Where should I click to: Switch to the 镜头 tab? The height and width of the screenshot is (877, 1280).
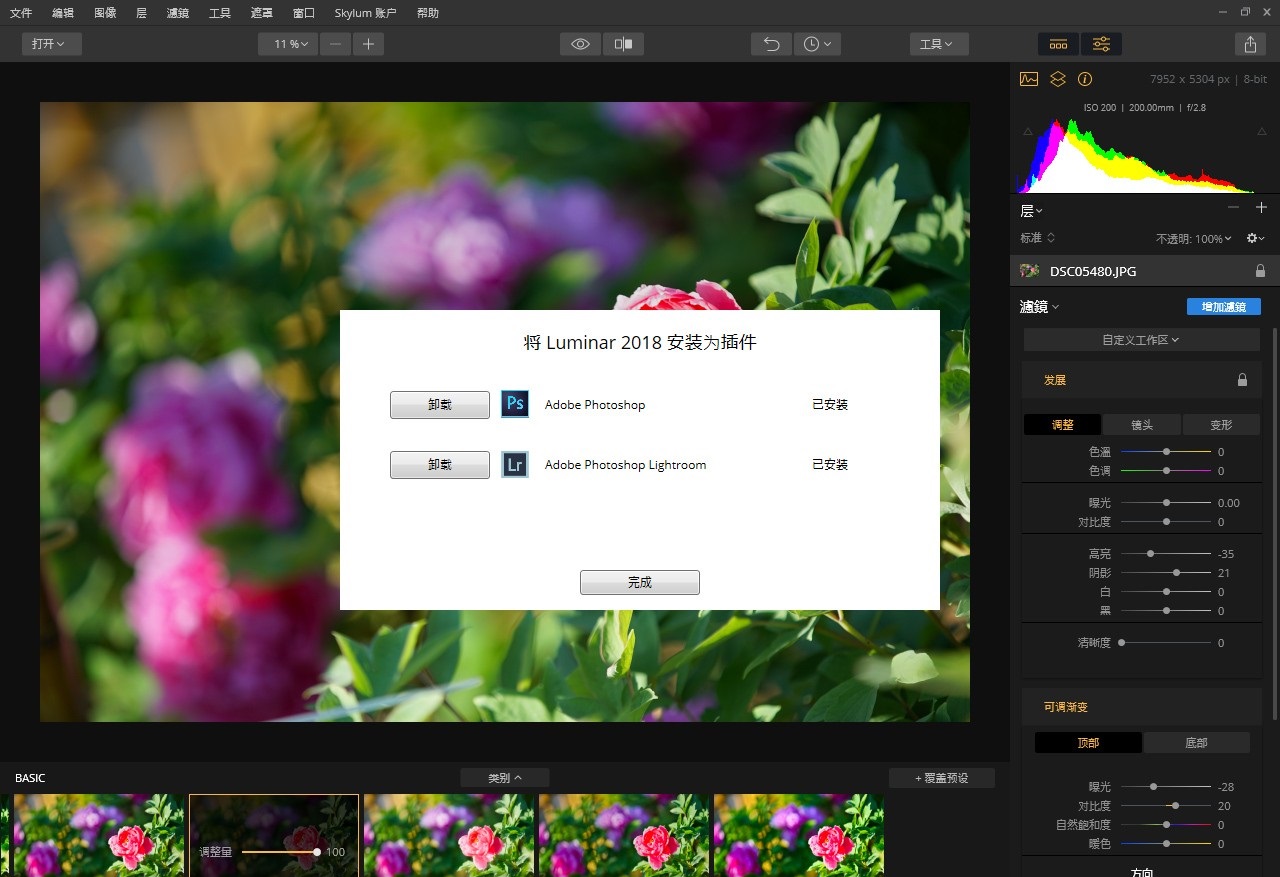pos(1141,425)
